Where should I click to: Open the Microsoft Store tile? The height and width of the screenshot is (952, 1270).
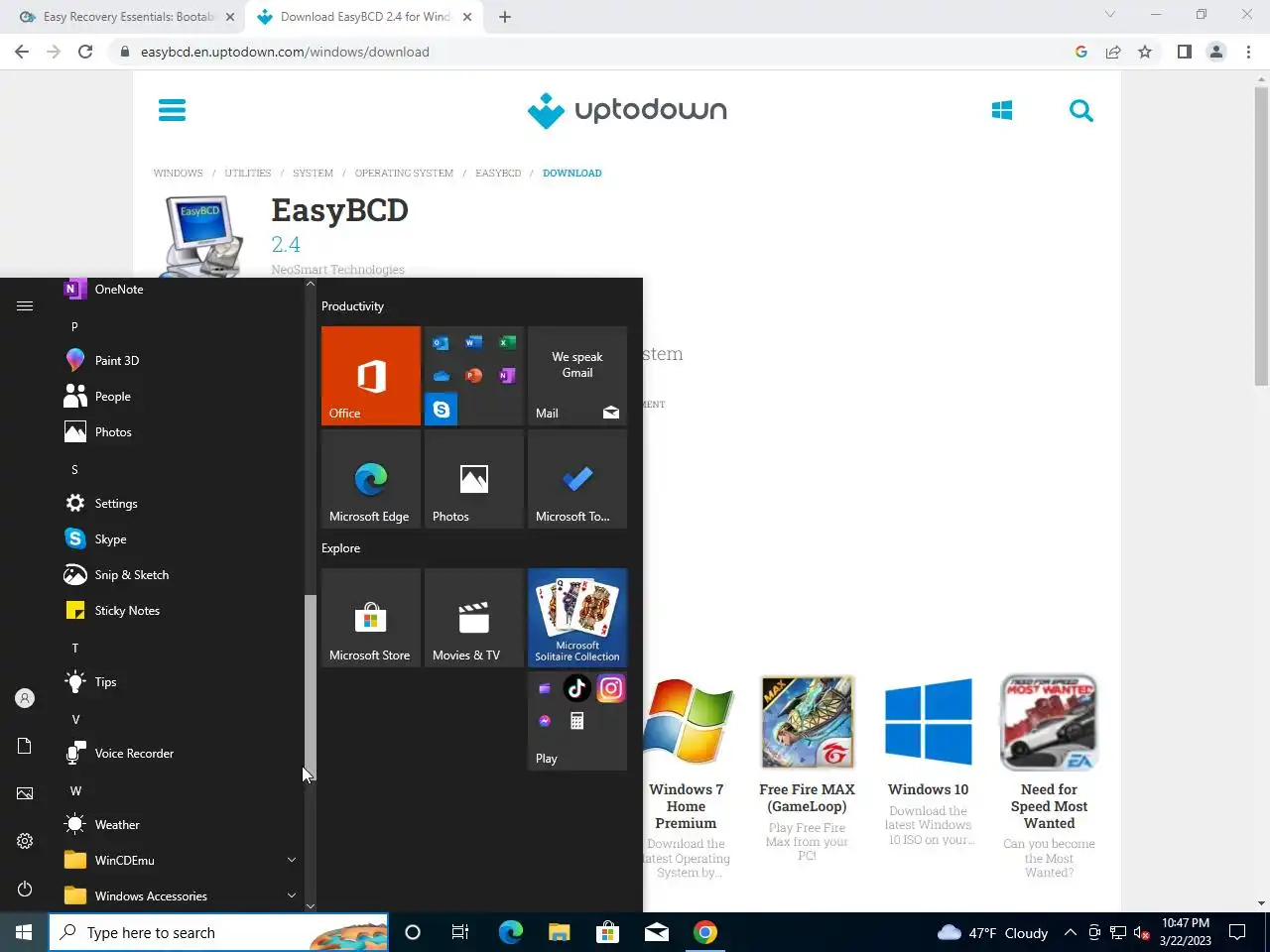pos(371,618)
